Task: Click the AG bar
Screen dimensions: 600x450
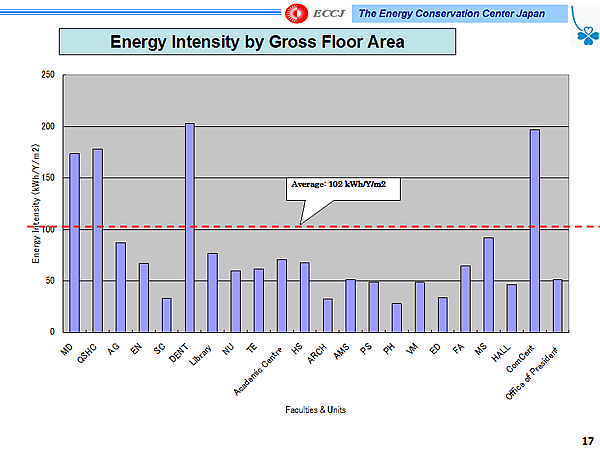Action: pos(121,287)
